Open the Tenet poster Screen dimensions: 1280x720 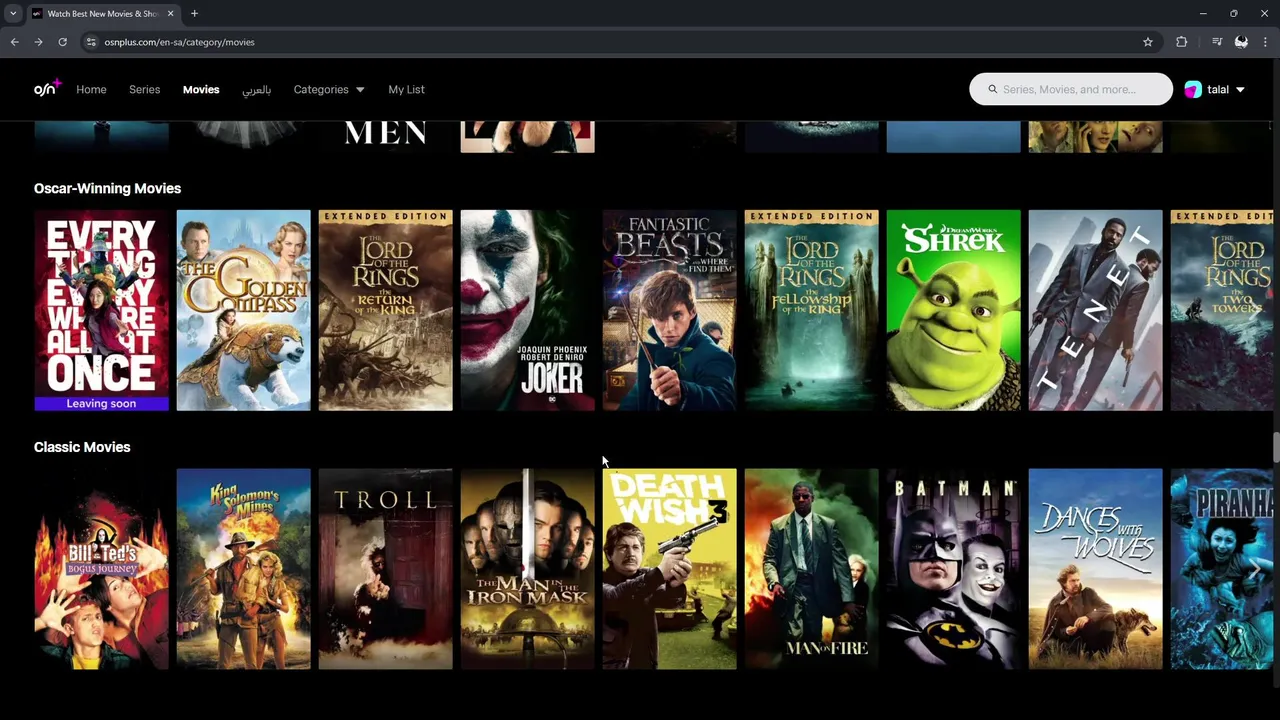tap(1095, 310)
